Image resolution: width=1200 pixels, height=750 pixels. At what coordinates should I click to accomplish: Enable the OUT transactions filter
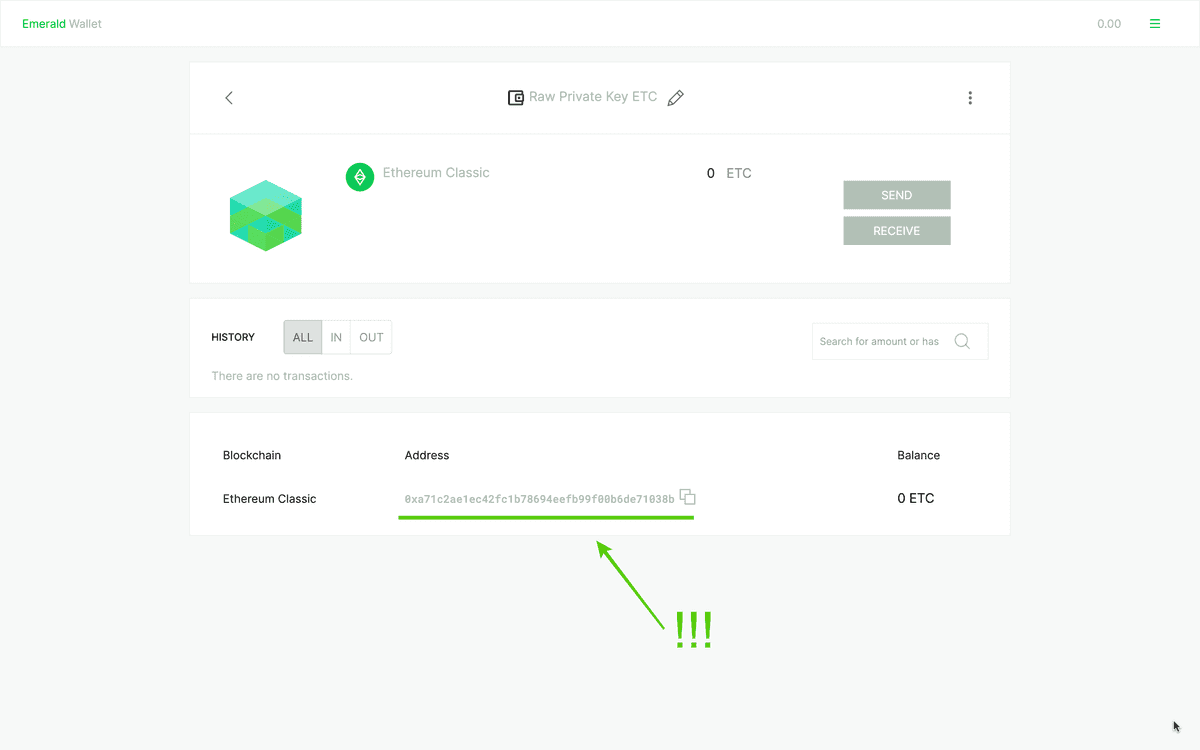pos(370,337)
